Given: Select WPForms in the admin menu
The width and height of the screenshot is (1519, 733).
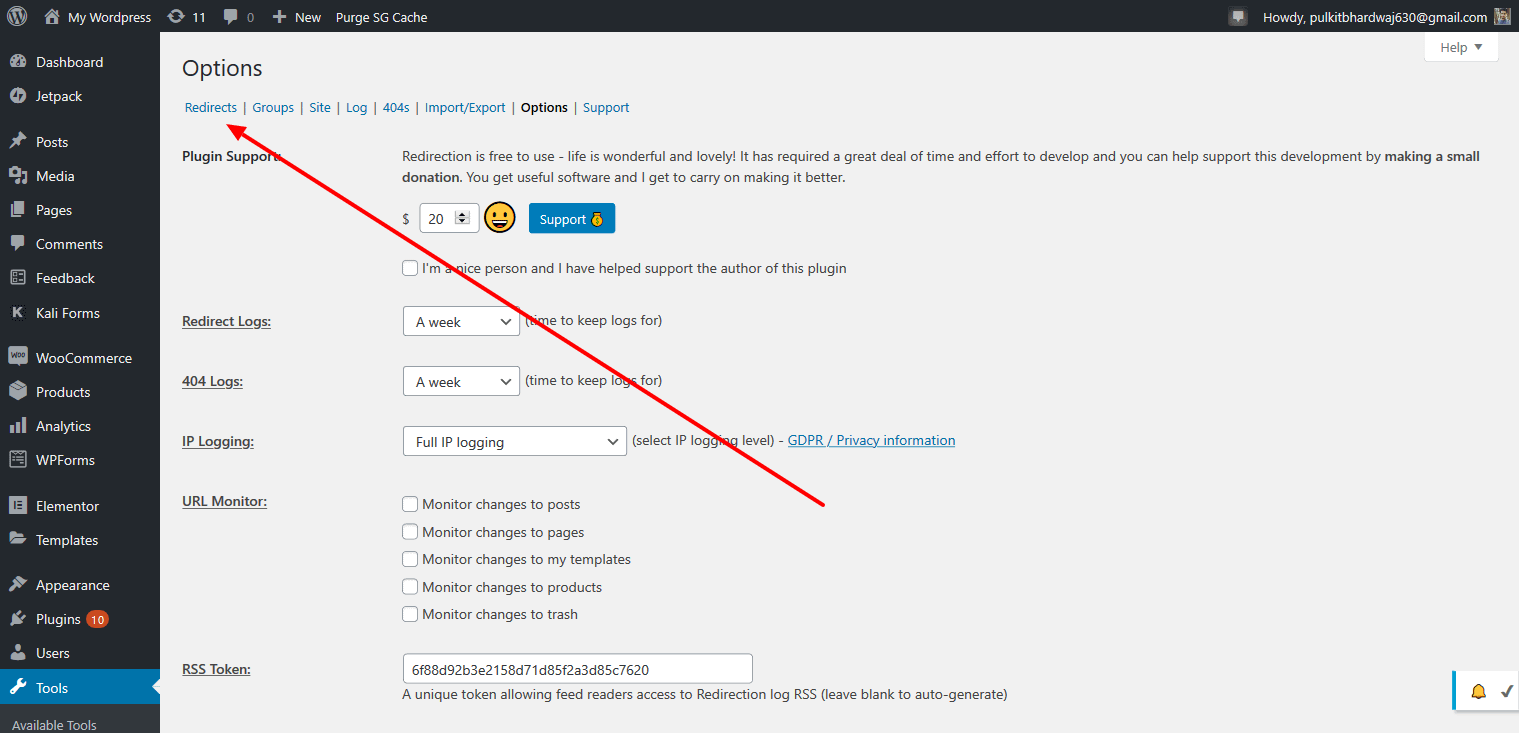Looking at the screenshot, I should coord(63,459).
